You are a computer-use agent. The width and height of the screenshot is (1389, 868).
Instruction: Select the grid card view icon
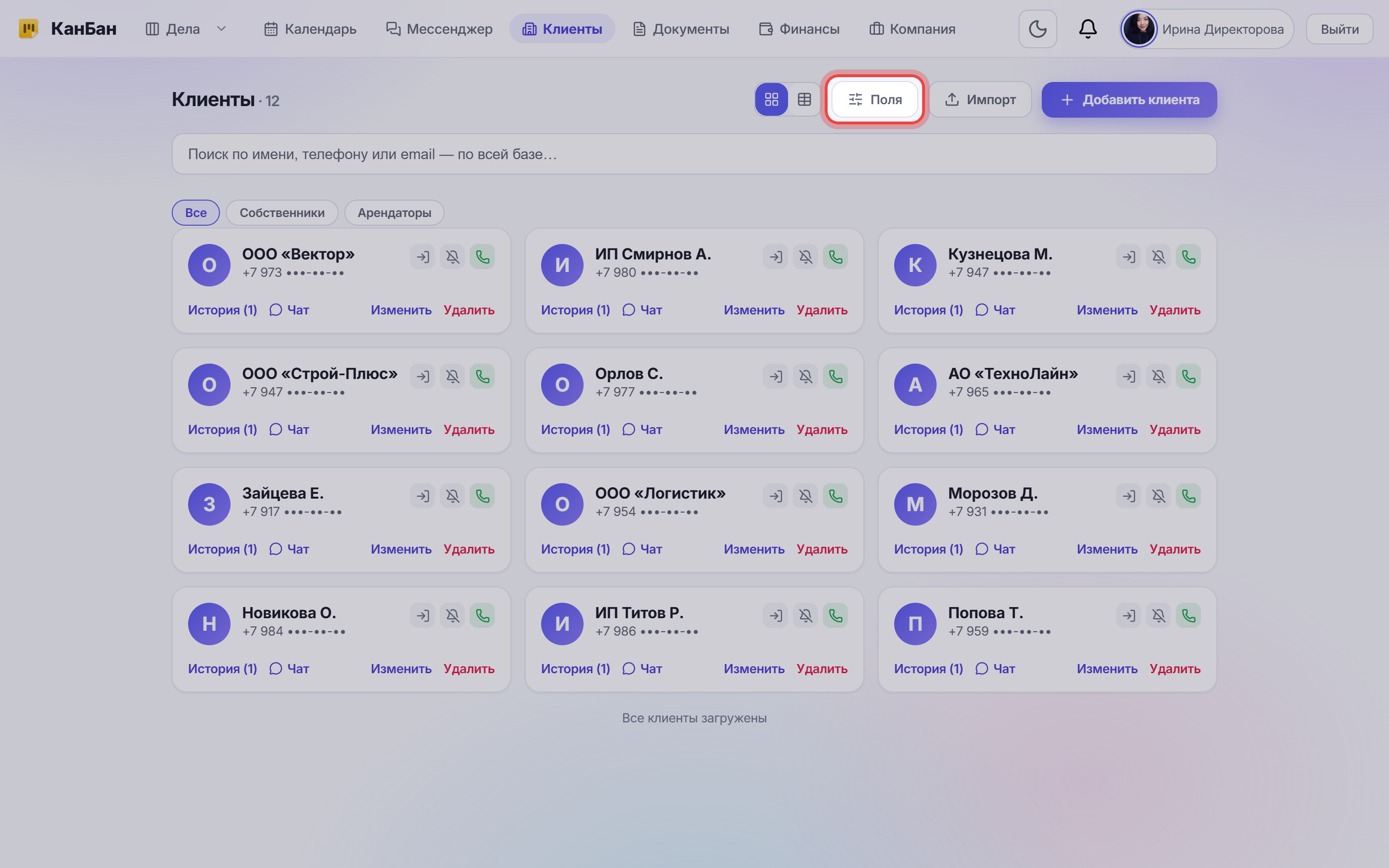tap(771, 99)
